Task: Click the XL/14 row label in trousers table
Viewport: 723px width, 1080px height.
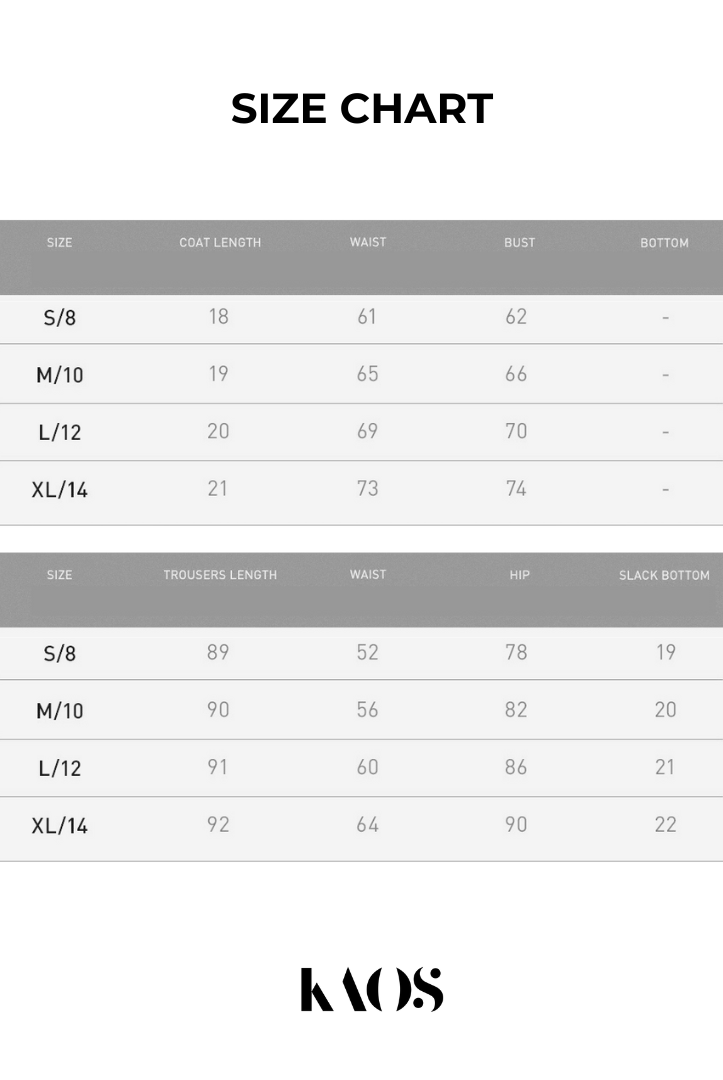Action: coord(60,826)
